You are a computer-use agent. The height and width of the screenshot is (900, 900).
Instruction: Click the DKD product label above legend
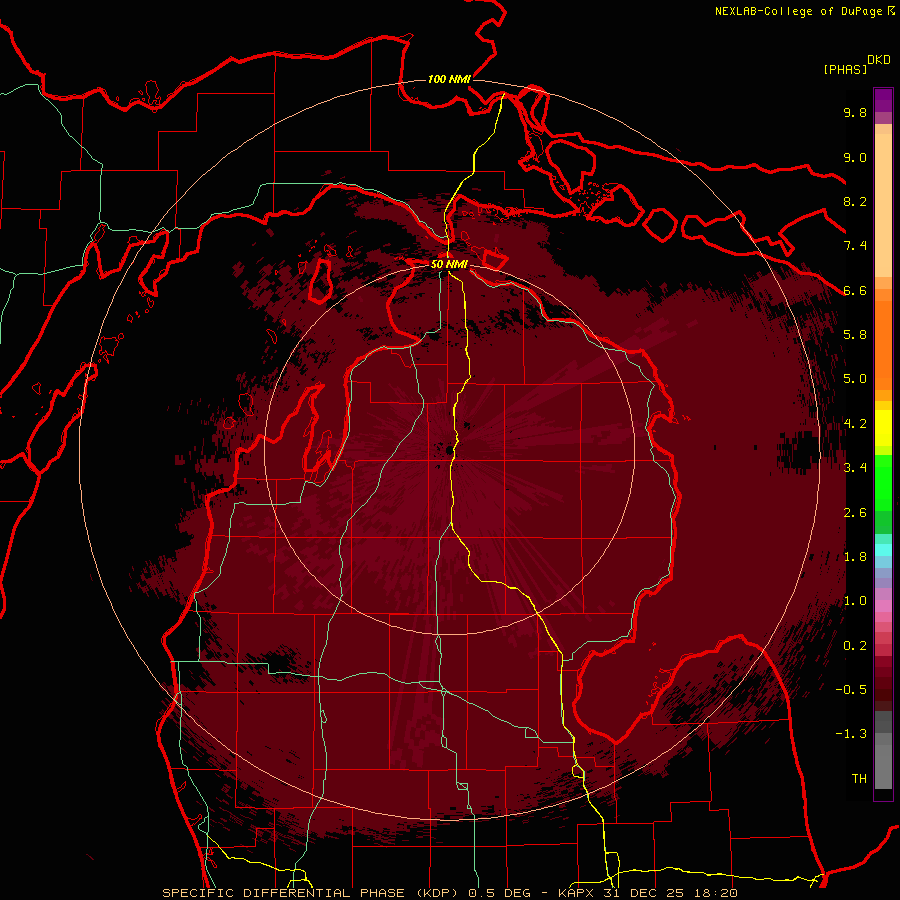tap(879, 60)
